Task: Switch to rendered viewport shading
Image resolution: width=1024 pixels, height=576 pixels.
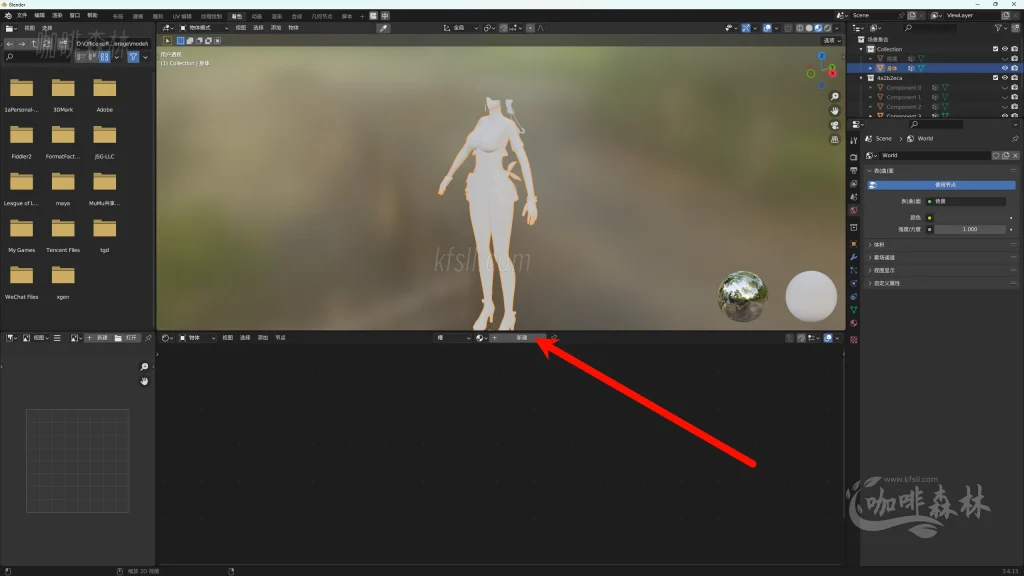Action: (x=827, y=28)
